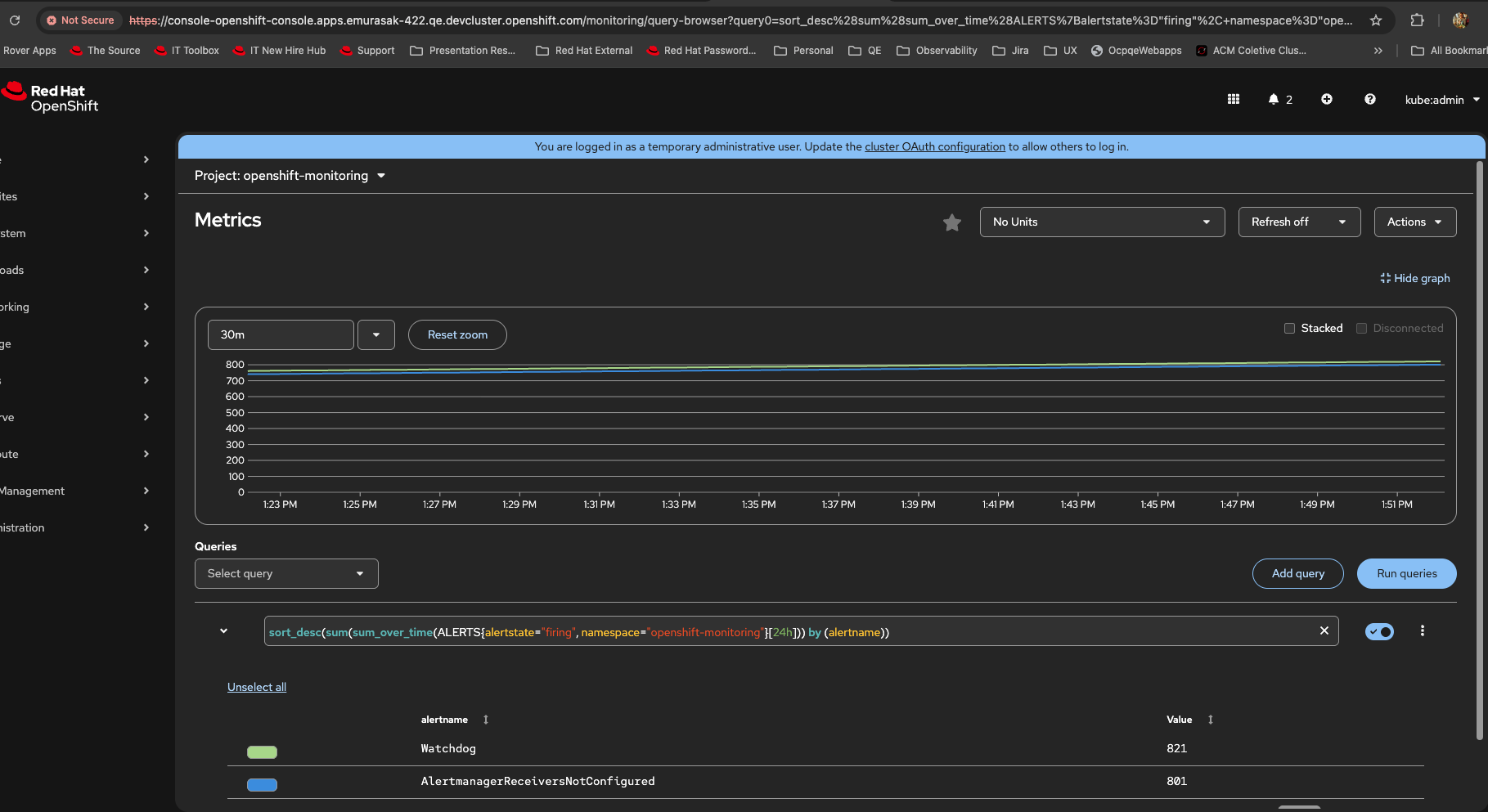Click the Run queries button
This screenshot has width=1488, height=812.
pyautogui.click(x=1405, y=573)
